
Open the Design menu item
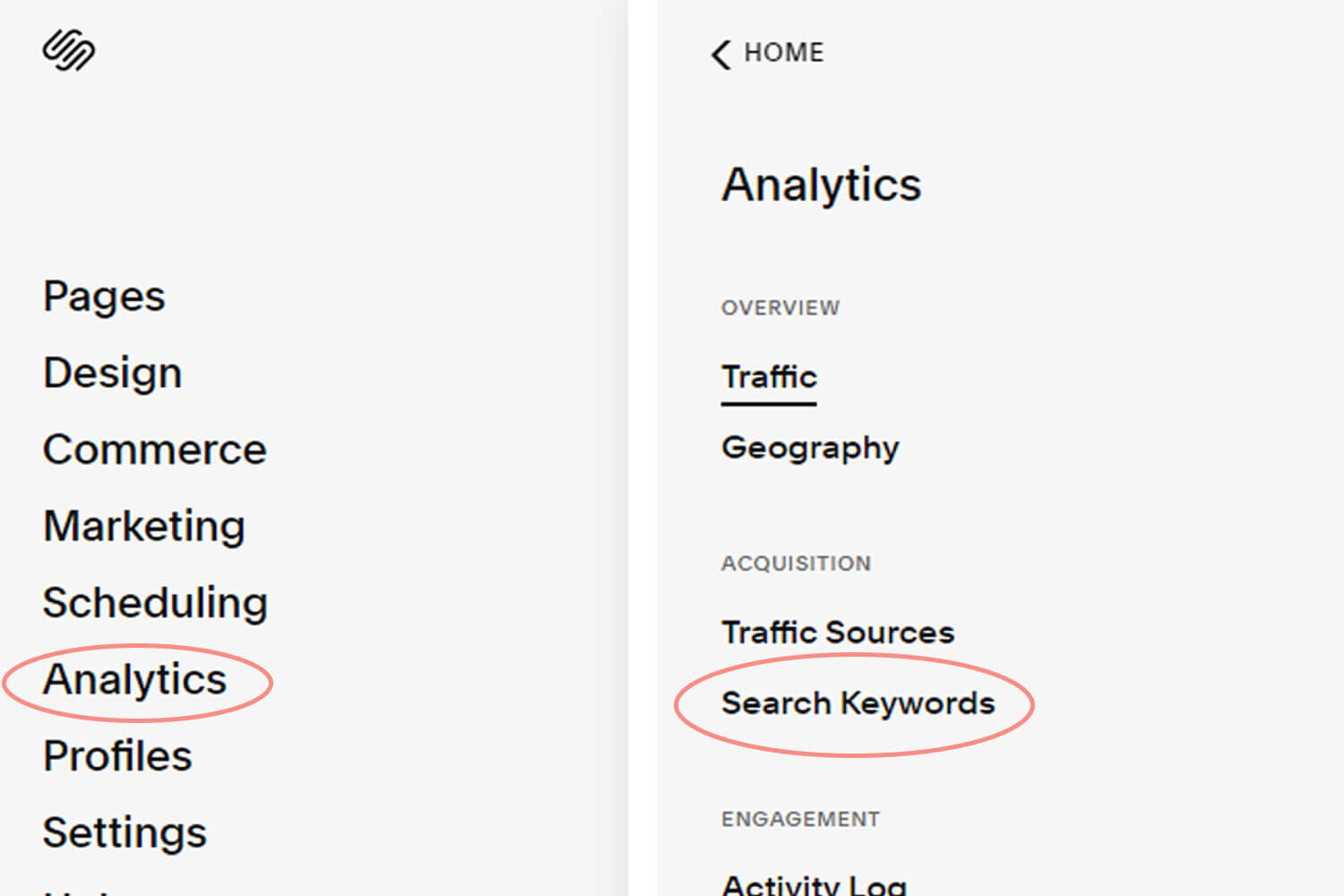point(113,373)
